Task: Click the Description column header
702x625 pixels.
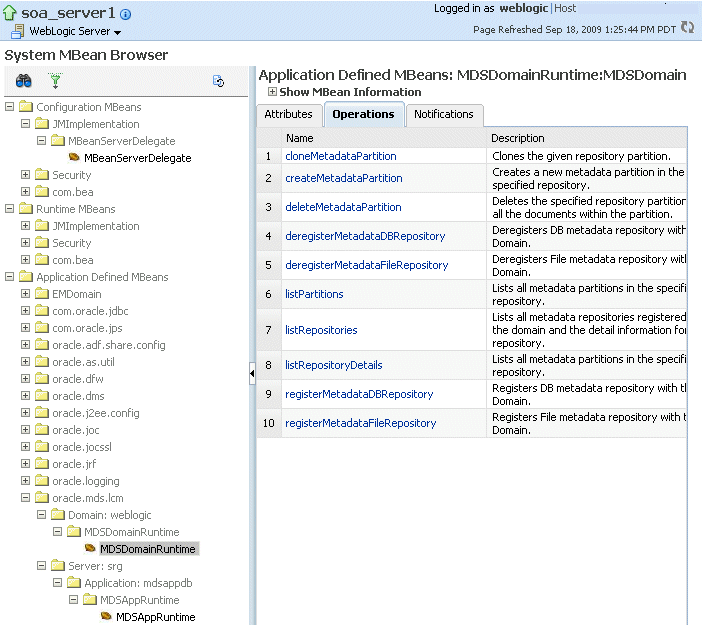Action: point(586,138)
